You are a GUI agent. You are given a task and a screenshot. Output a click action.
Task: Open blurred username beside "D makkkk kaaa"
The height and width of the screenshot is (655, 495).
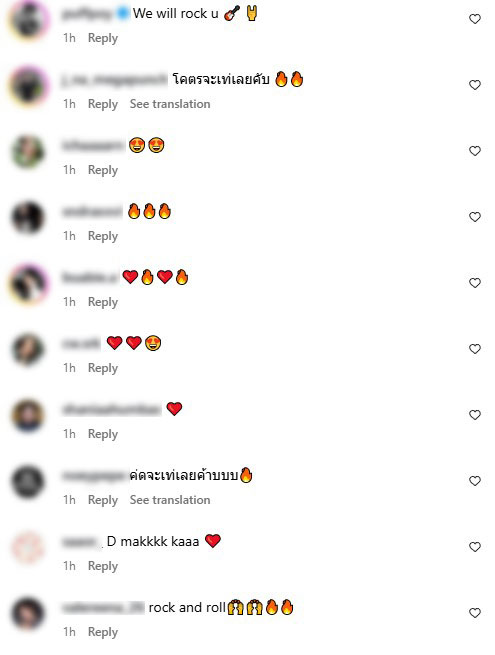pyautogui.click(x=82, y=542)
